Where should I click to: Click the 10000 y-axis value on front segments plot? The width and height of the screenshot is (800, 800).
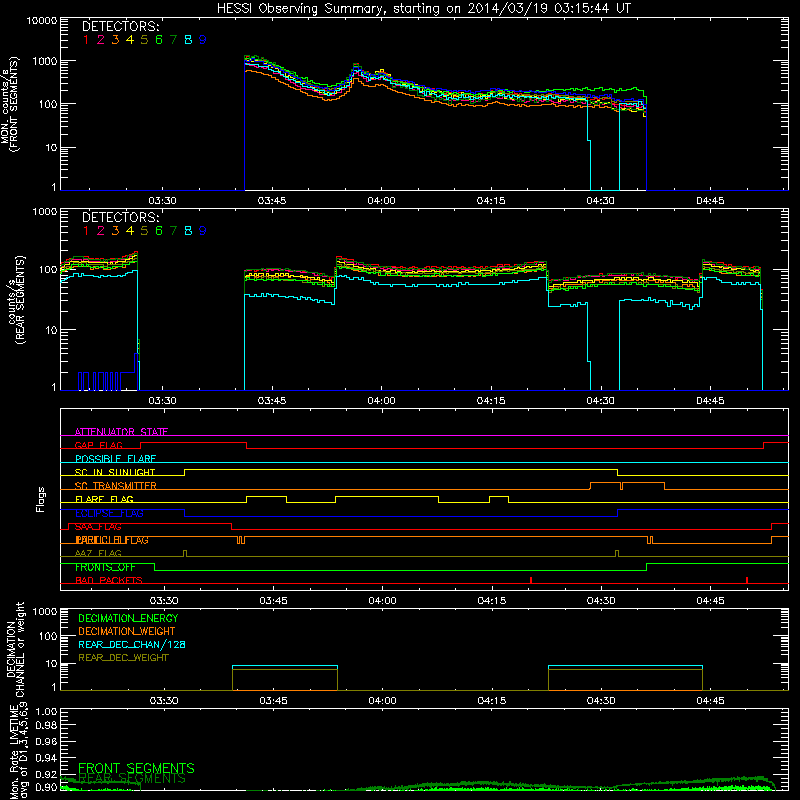click(42, 21)
